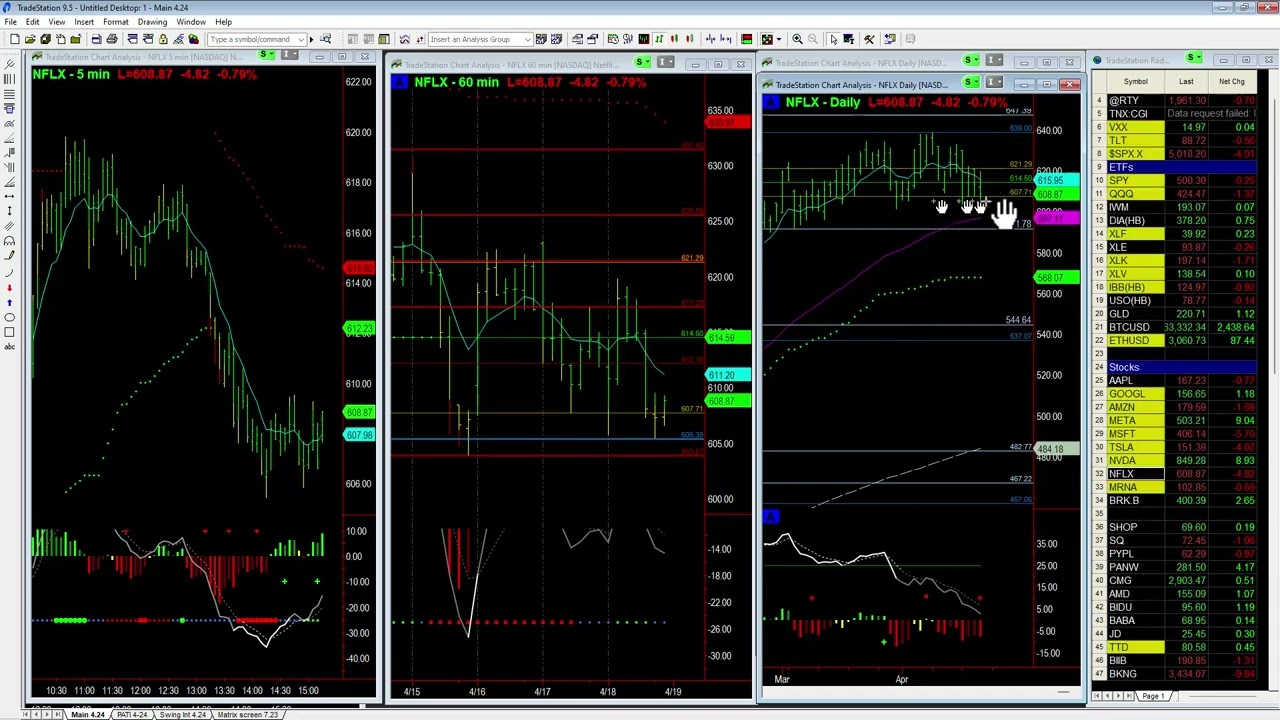Click the NFLX - 5 min chart title label

(x=71, y=75)
